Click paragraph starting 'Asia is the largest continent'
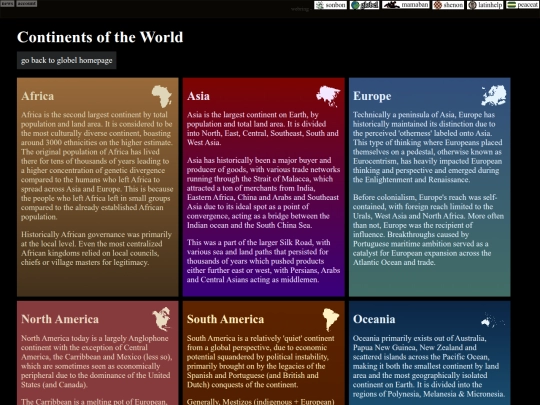The image size is (540, 405). click(263, 128)
